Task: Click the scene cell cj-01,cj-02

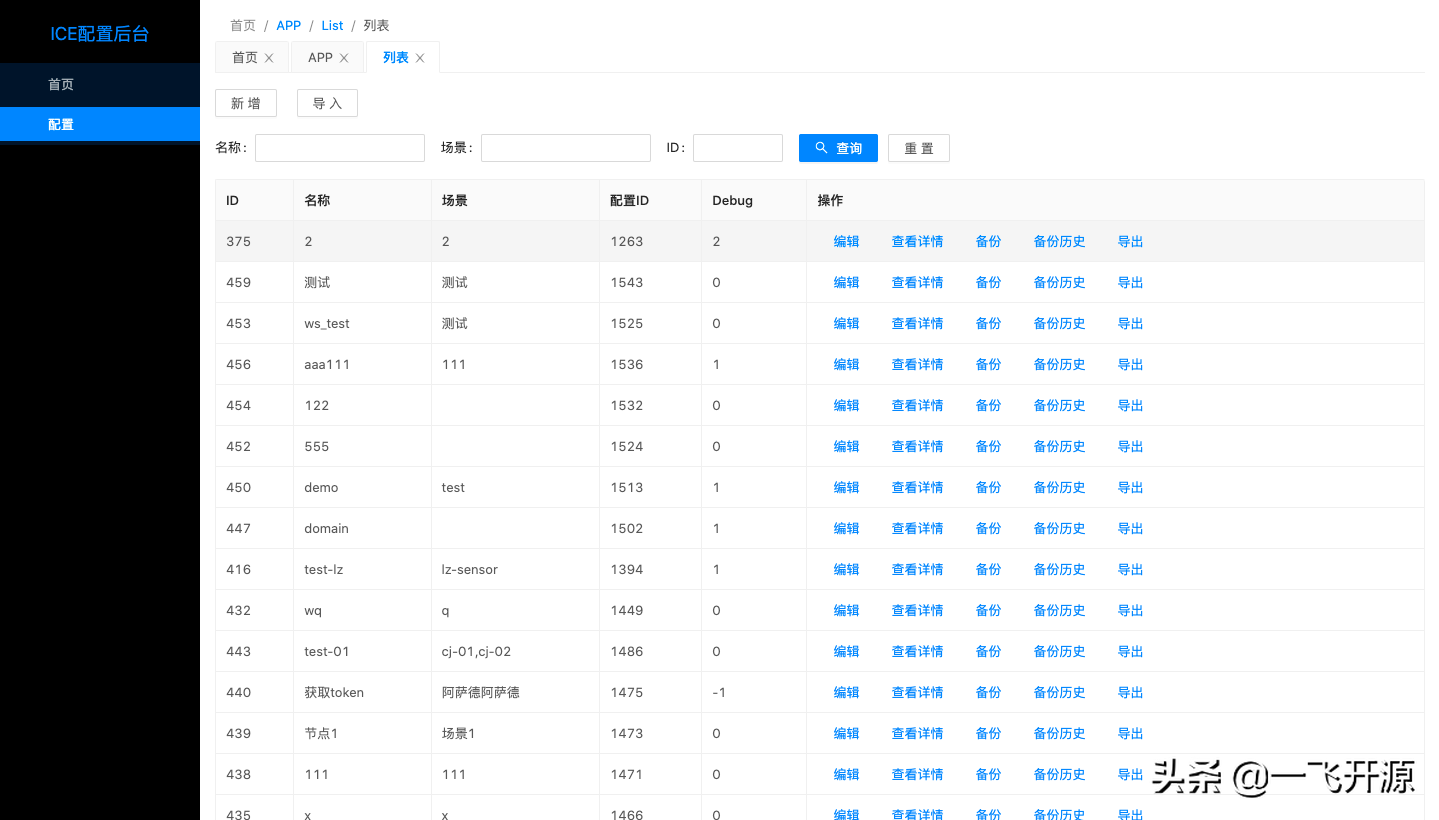Action: click(476, 651)
